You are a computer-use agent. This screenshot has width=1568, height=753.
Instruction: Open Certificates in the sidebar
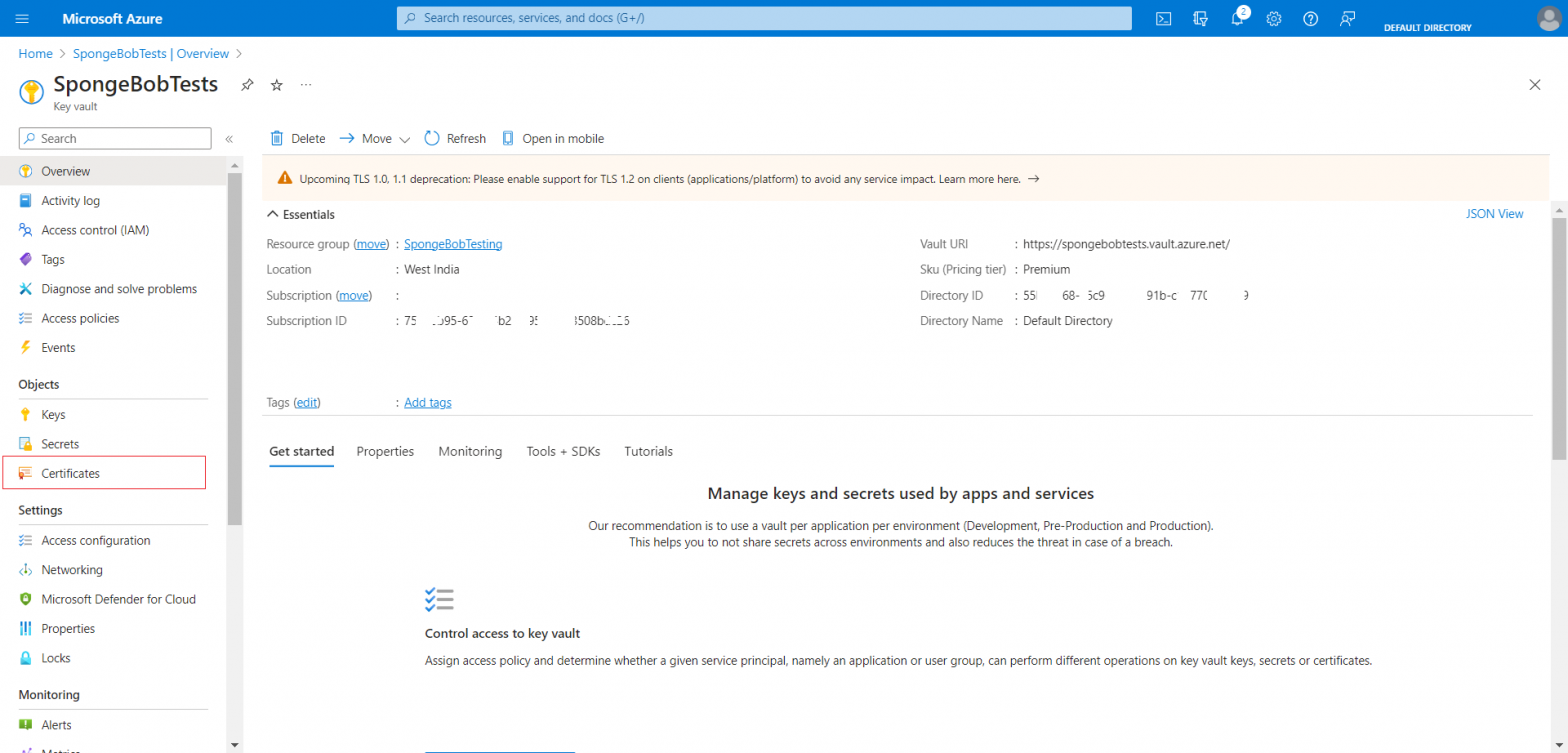coord(70,473)
